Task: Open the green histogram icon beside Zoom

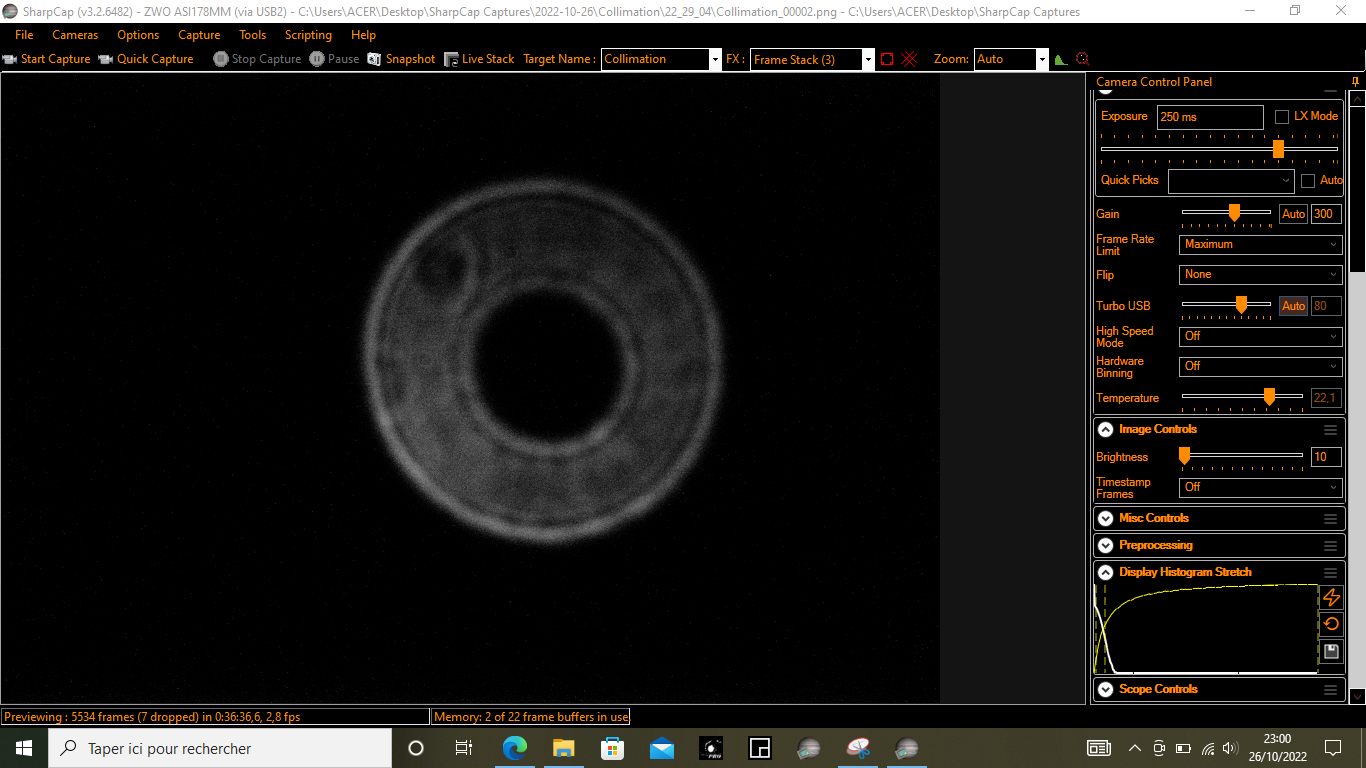Action: tap(1061, 59)
